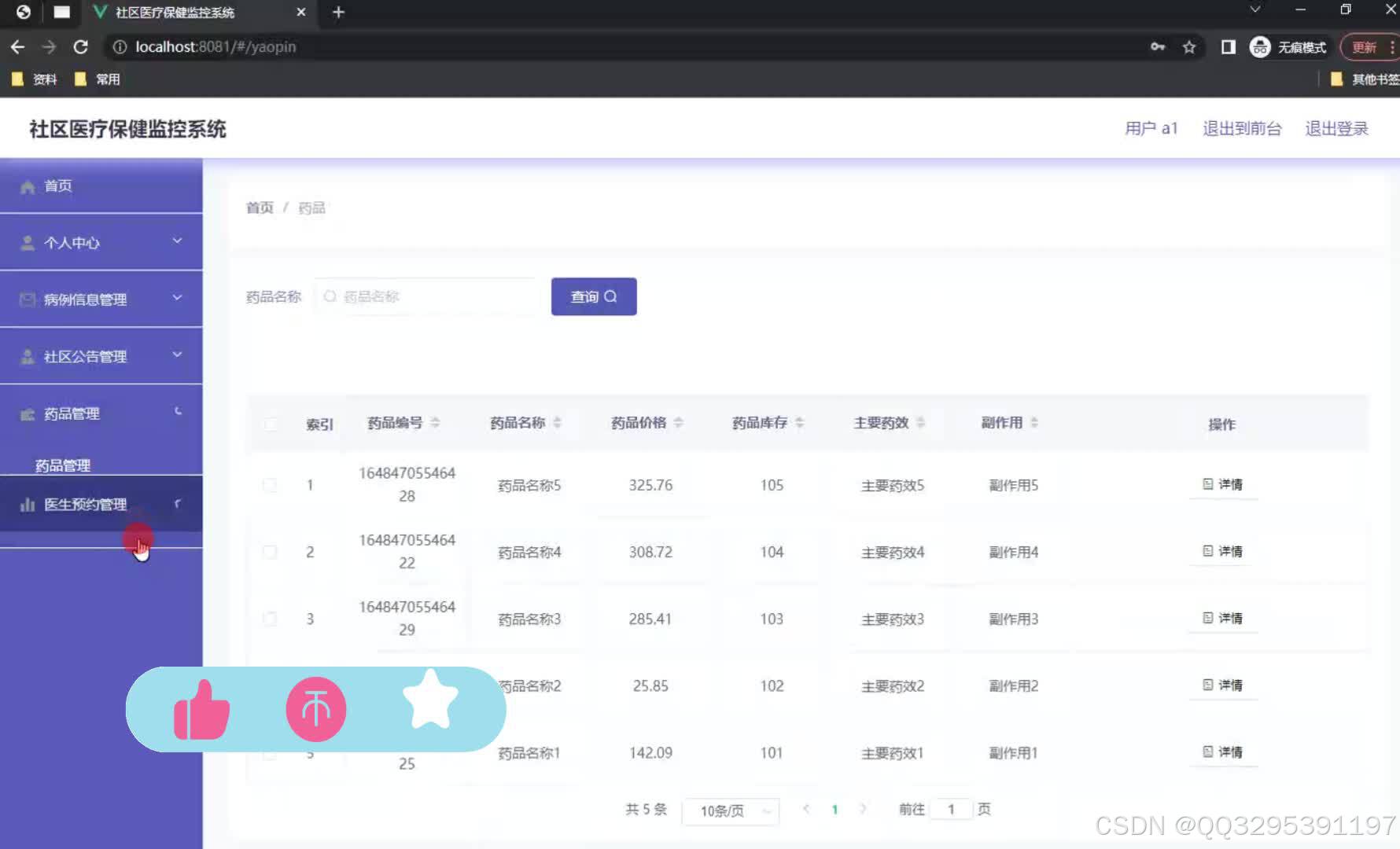Open the 10条/页 page size dropdown
This screenshot has width=1400, height=849.
730,810
